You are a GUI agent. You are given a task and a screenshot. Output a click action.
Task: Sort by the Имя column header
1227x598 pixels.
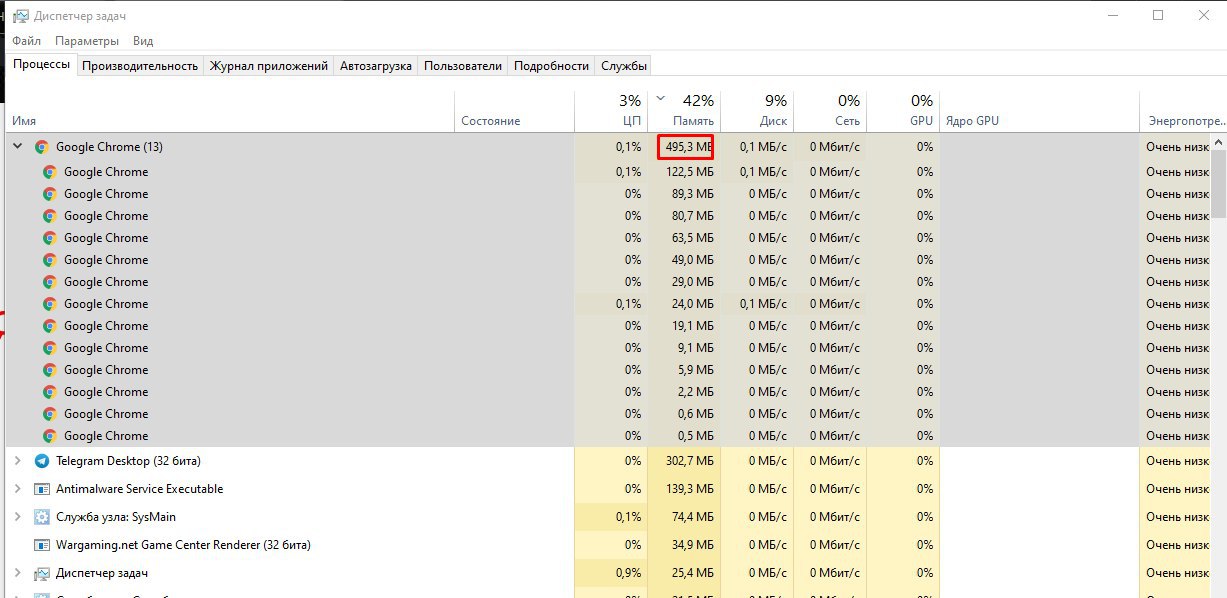pyautogui.click(x=230, y=111)
